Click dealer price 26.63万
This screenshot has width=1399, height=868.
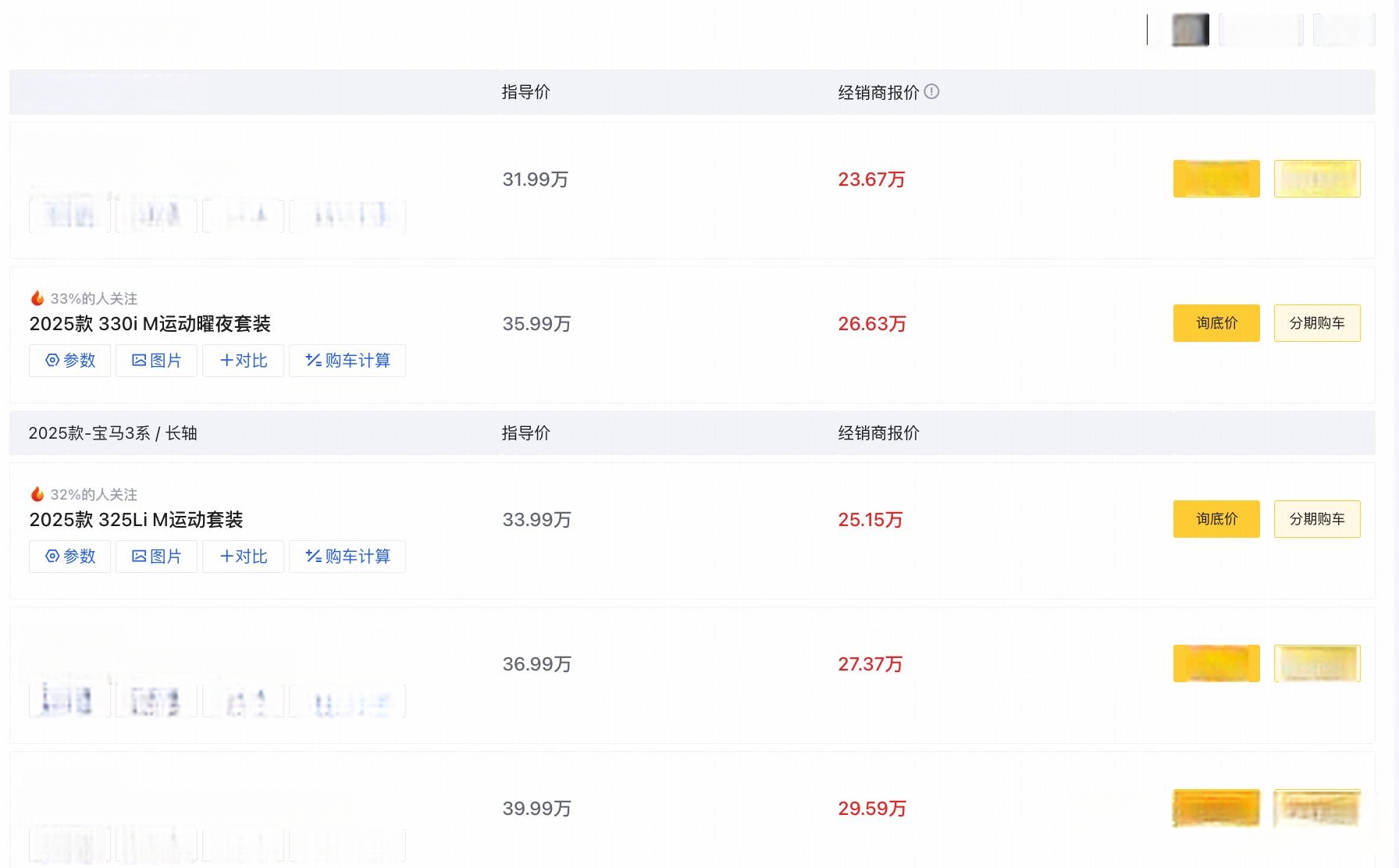tap(872, 324)
